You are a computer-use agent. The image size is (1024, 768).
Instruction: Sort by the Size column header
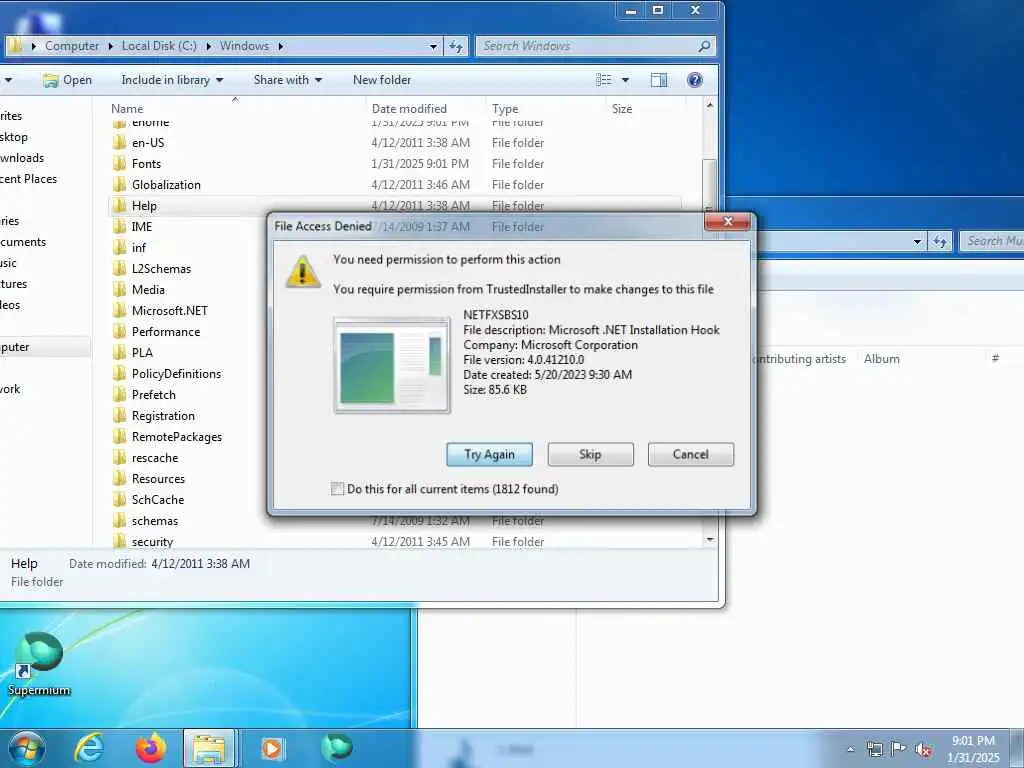tap(622, 109)
